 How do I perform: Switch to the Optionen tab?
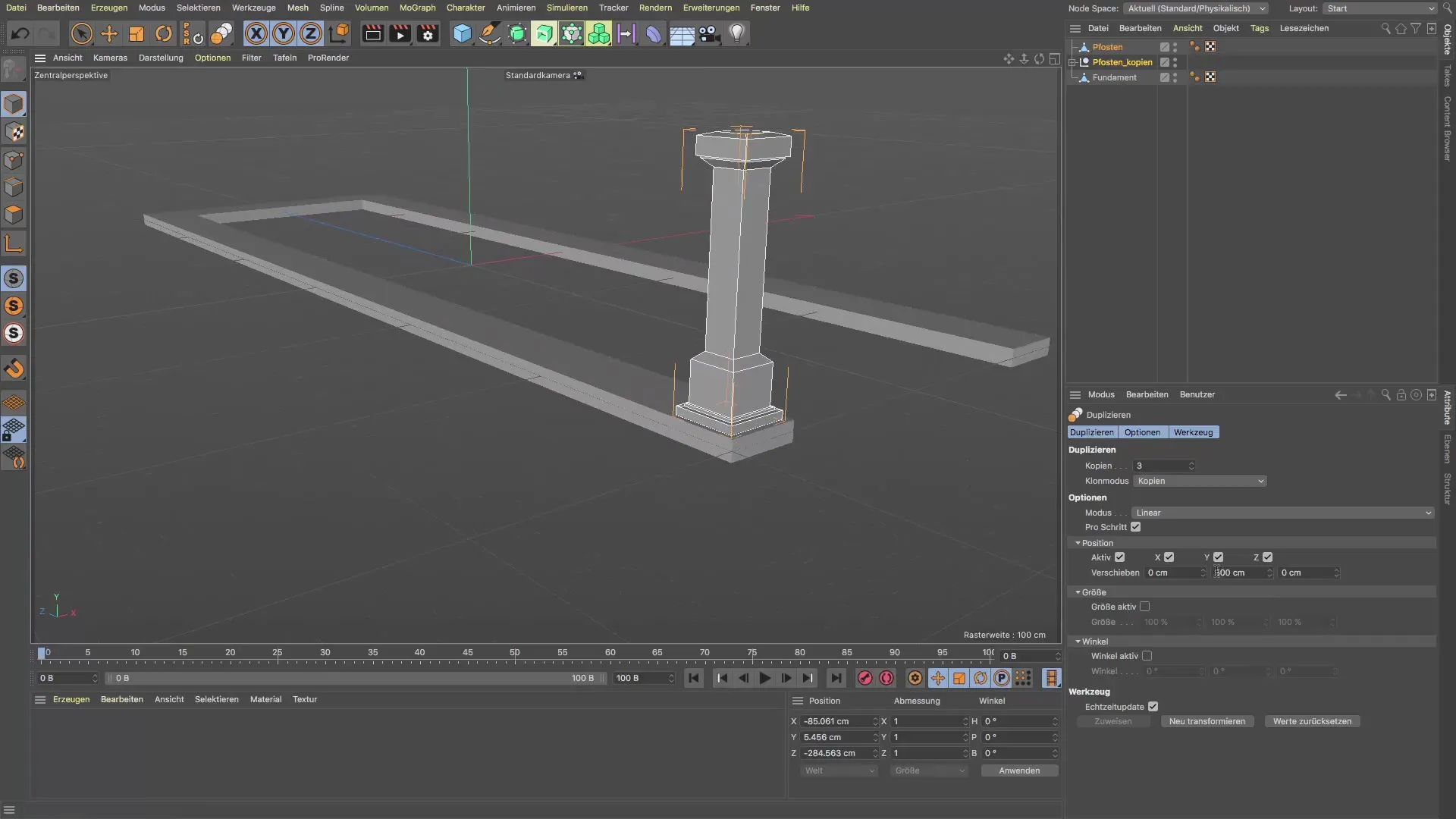[1142, 432]
